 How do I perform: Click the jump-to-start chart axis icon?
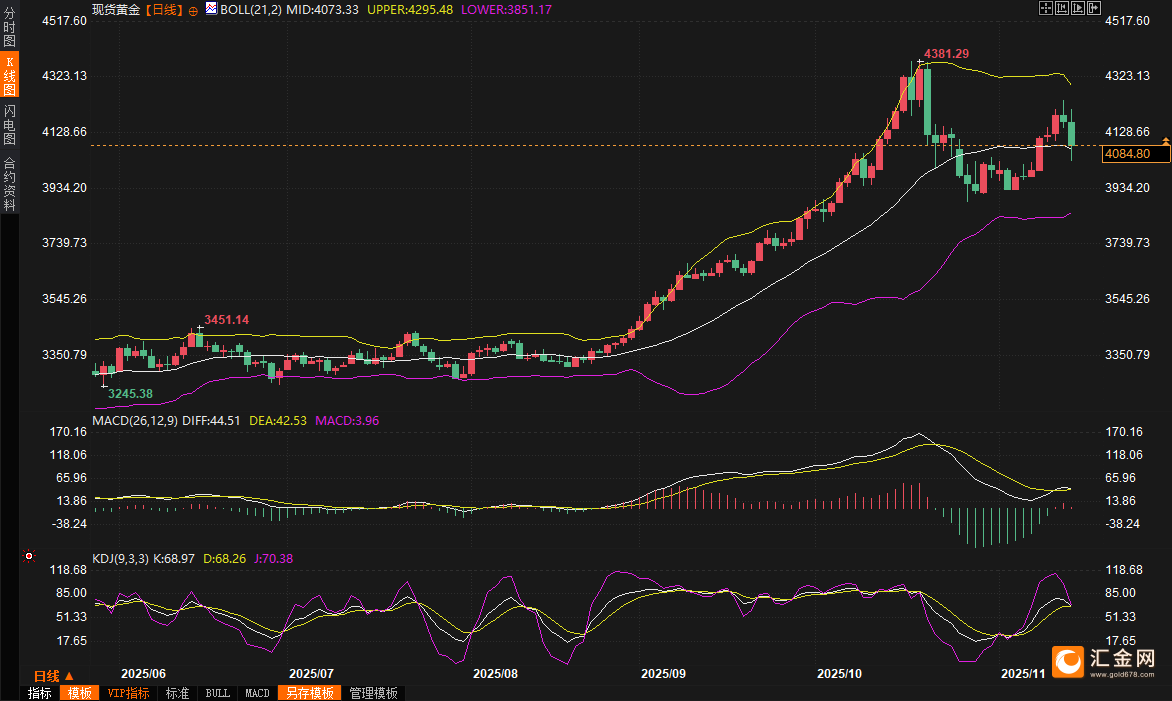click(1062, 8)
